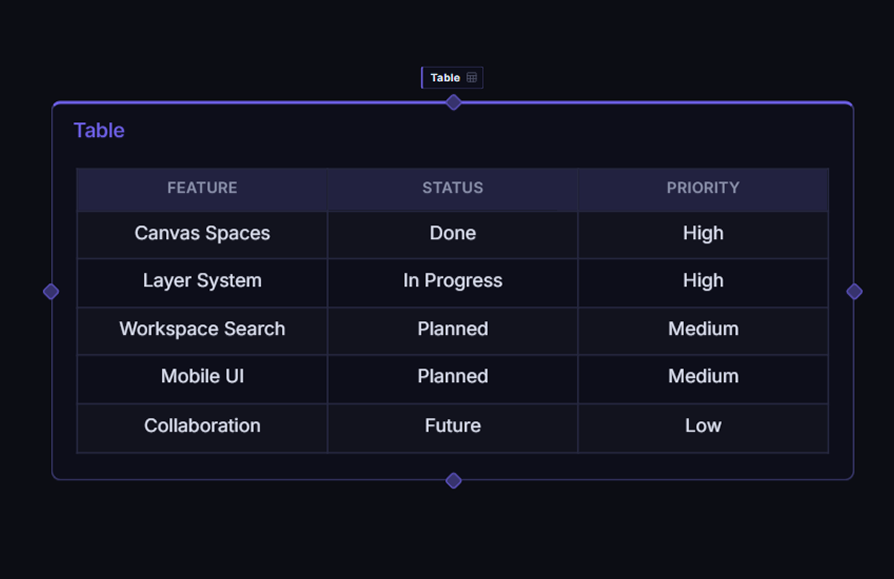Click the left diamond connector handle
894x579 pixels.
point(51,292)
